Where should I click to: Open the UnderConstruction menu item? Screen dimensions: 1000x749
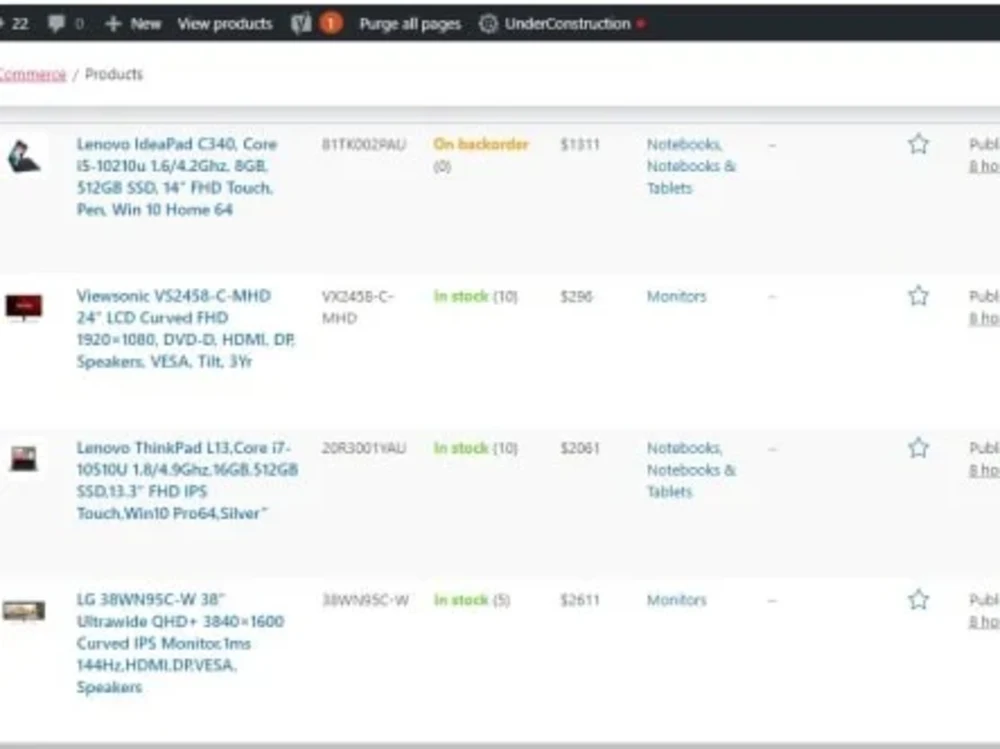[567, 24]
